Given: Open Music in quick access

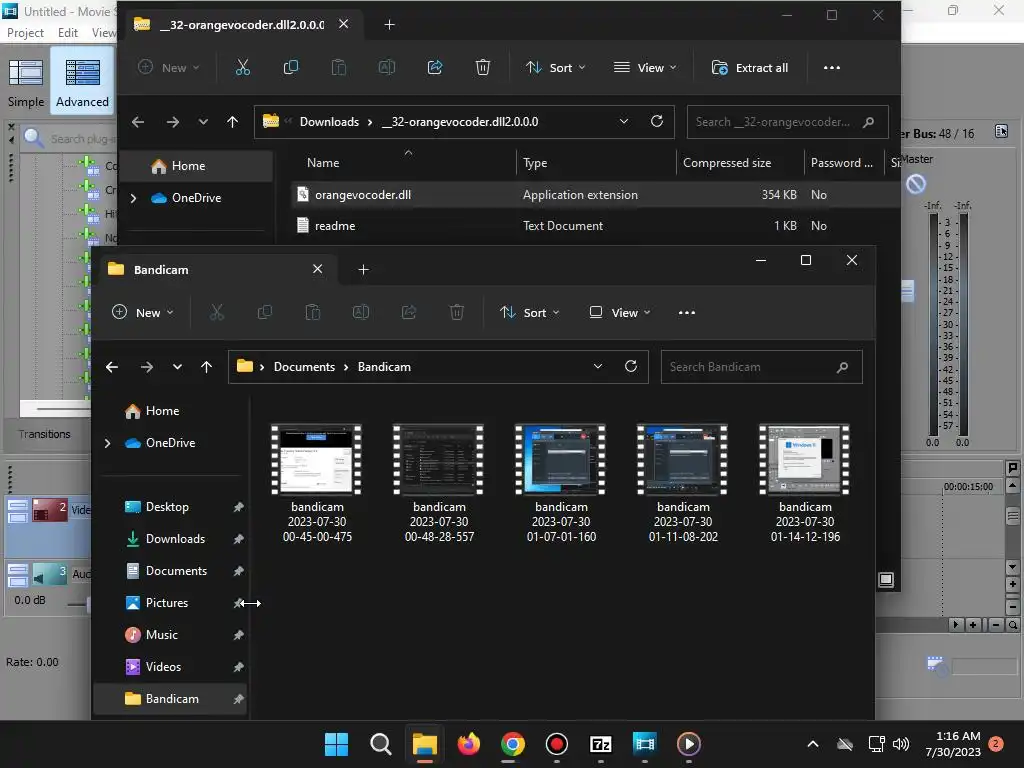Looking at the screenshot, I should (x=161, y=635).
